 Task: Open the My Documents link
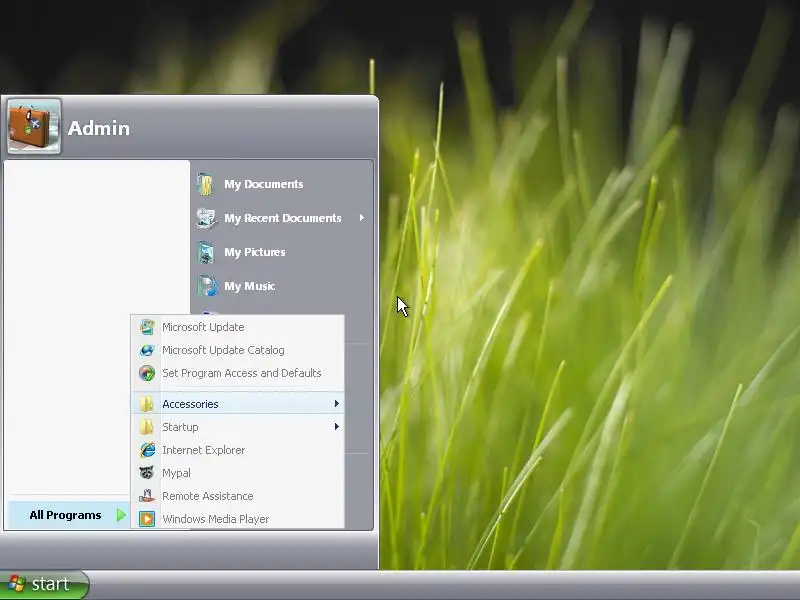click(263, 184)
